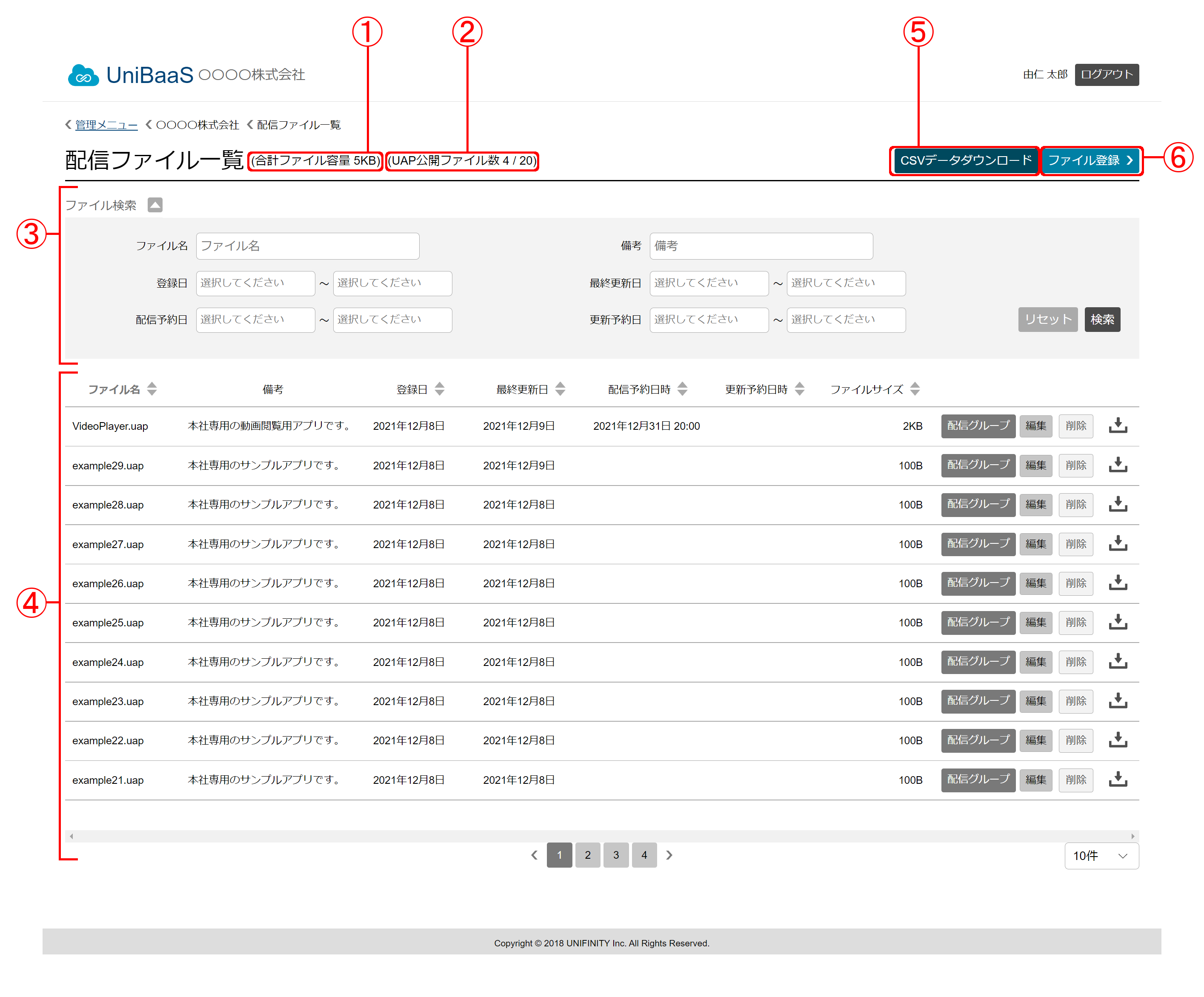Sort the table by 配信予約日時 column
The image size is (1204, 997).
(682, 389)
